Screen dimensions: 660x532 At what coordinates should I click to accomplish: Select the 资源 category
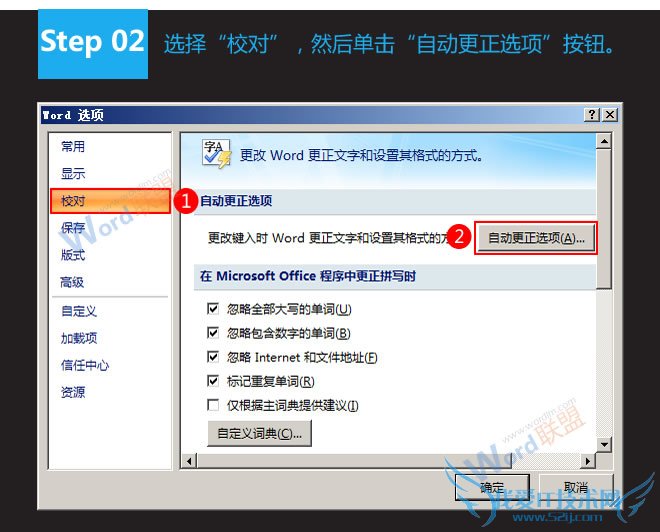point(73,392)
